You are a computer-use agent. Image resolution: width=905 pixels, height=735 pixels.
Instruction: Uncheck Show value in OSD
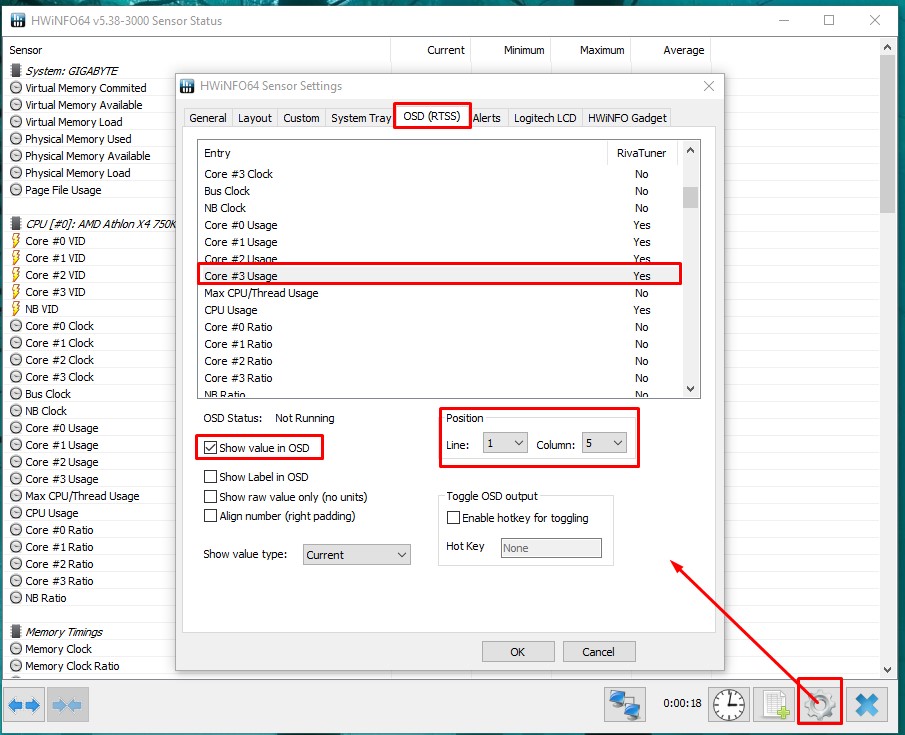pos(211,447)
